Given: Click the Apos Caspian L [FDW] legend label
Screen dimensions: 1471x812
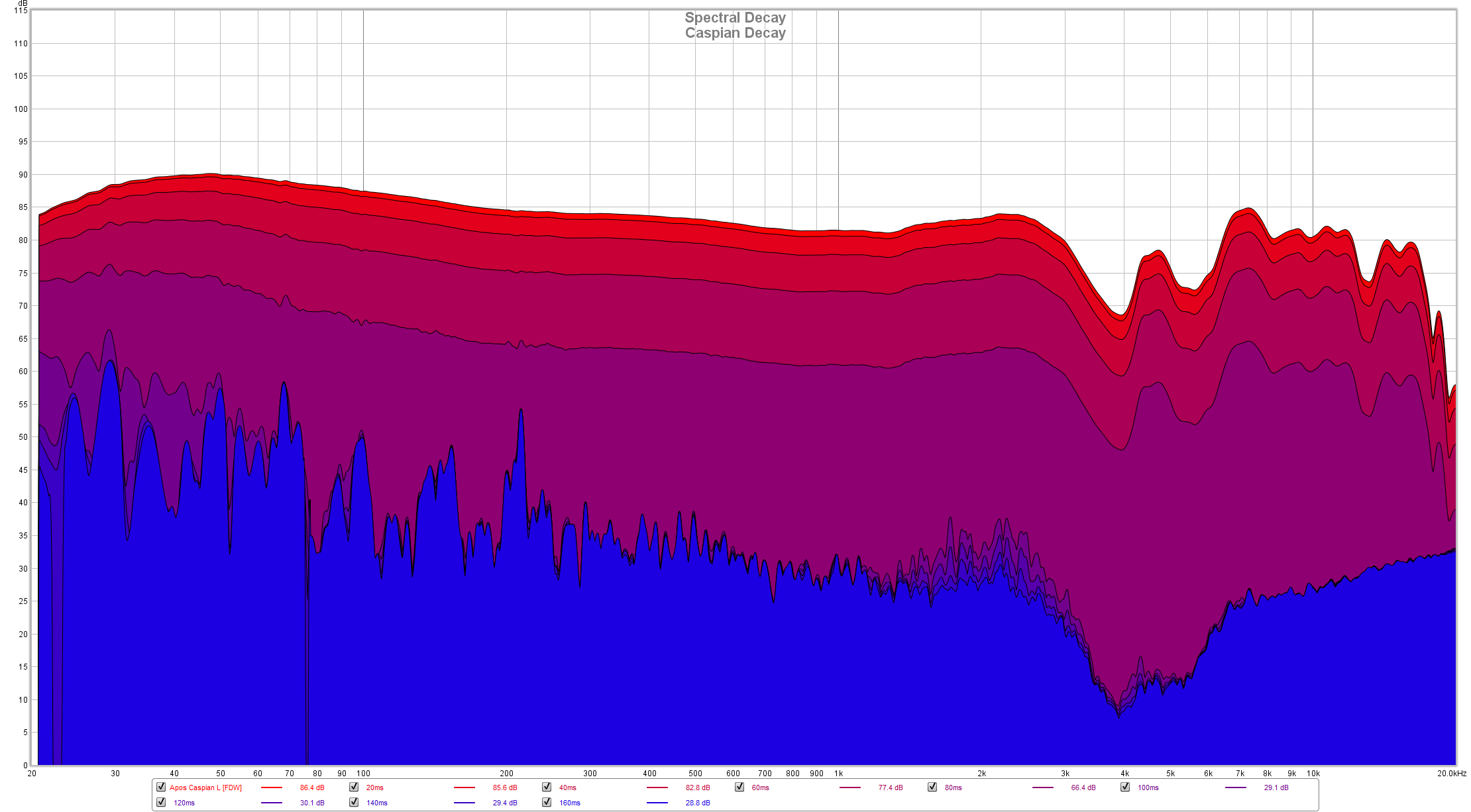Looking at the screenshot, I should click(x=205, y=787).
